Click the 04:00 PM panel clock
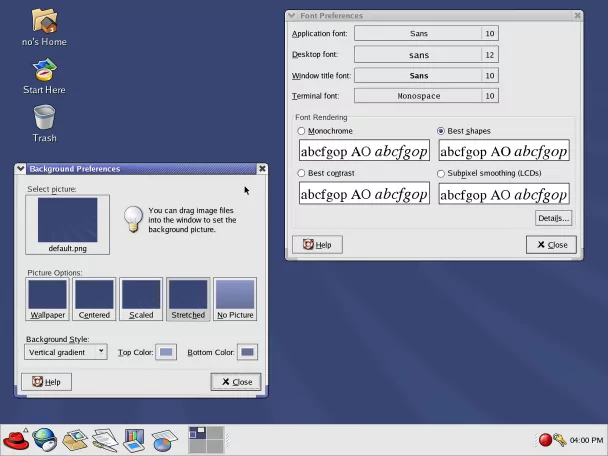Screen dimensions: 608x456 (586, 440)
